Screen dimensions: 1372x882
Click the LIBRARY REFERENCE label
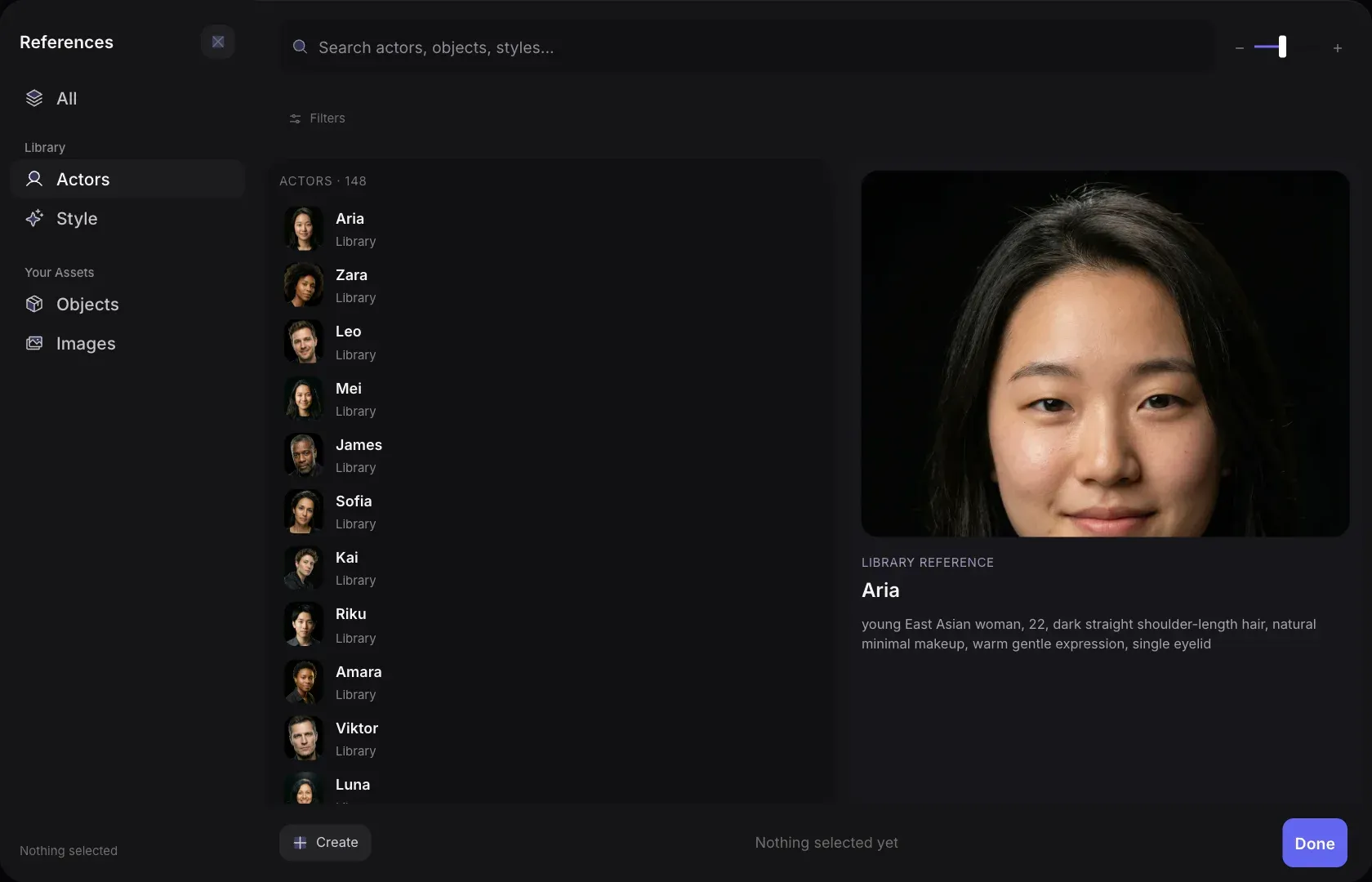(x=928, y=562)
